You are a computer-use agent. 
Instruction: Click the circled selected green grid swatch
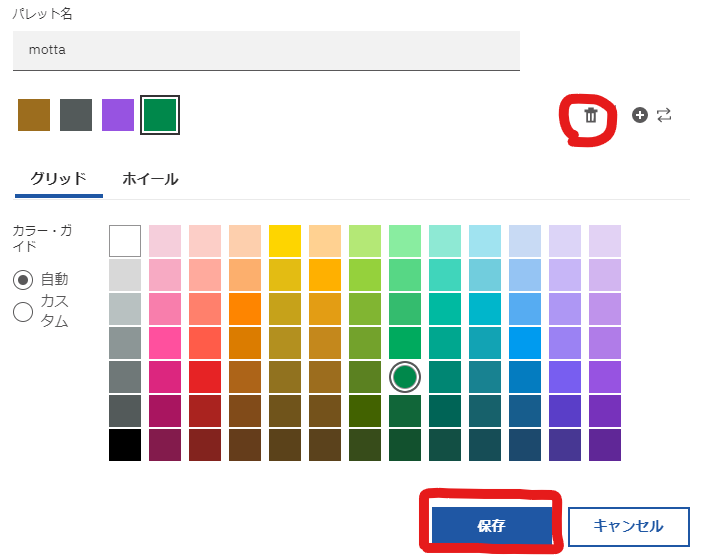point(405,377)
